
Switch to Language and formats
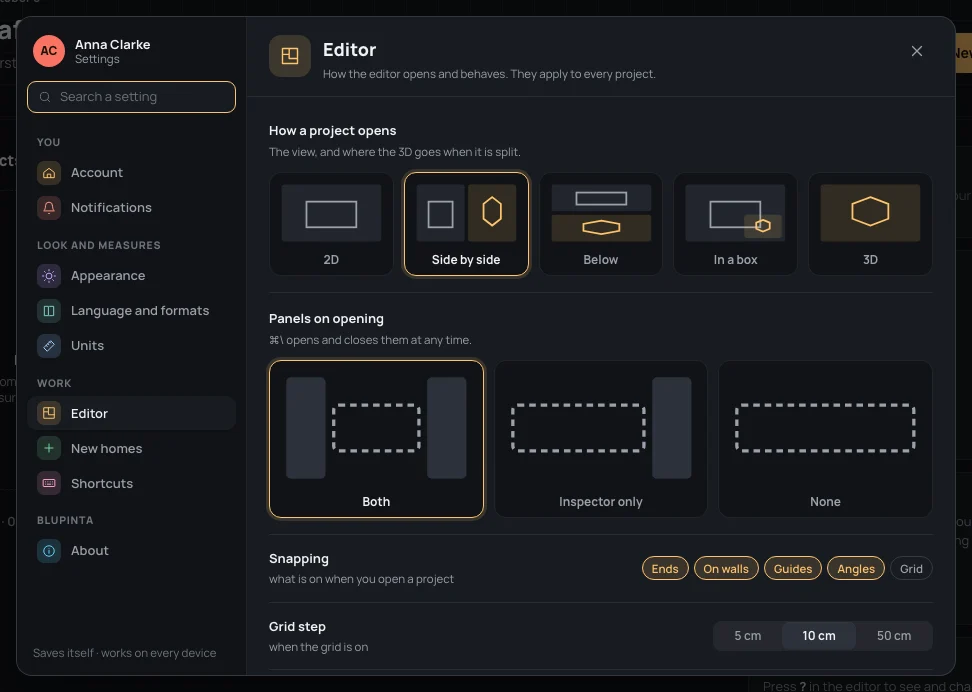[131, 311]
